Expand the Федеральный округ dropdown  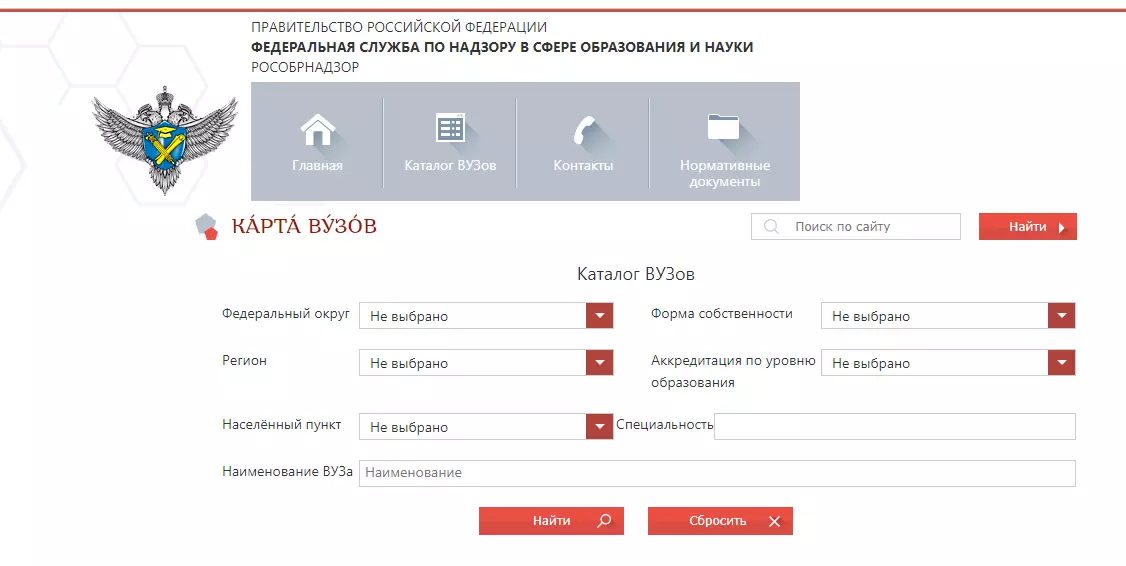599,316
